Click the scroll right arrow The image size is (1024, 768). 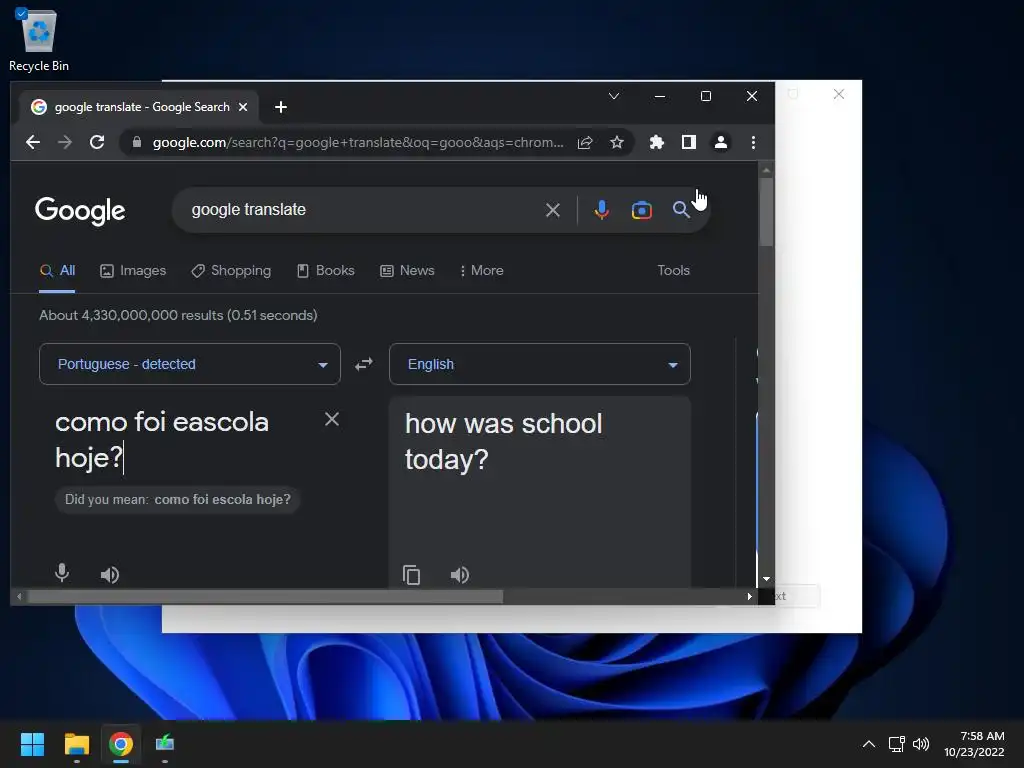[749, 596]
